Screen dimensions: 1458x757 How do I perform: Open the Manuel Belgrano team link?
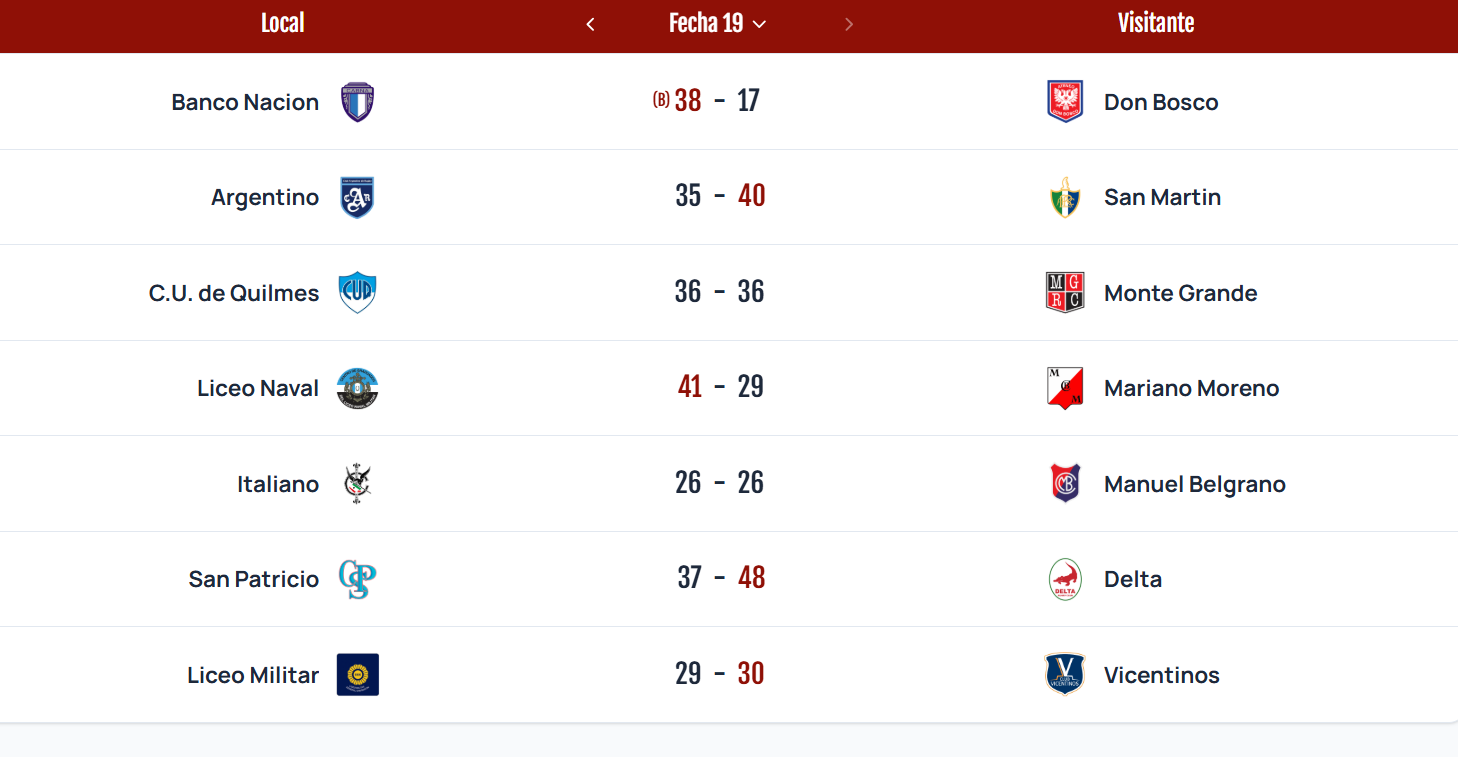(1195, 484)
